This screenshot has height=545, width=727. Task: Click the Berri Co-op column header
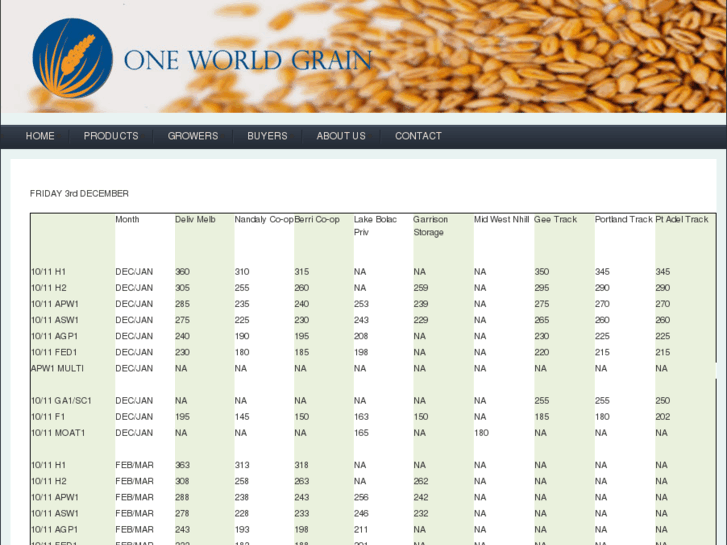[317, 219]
